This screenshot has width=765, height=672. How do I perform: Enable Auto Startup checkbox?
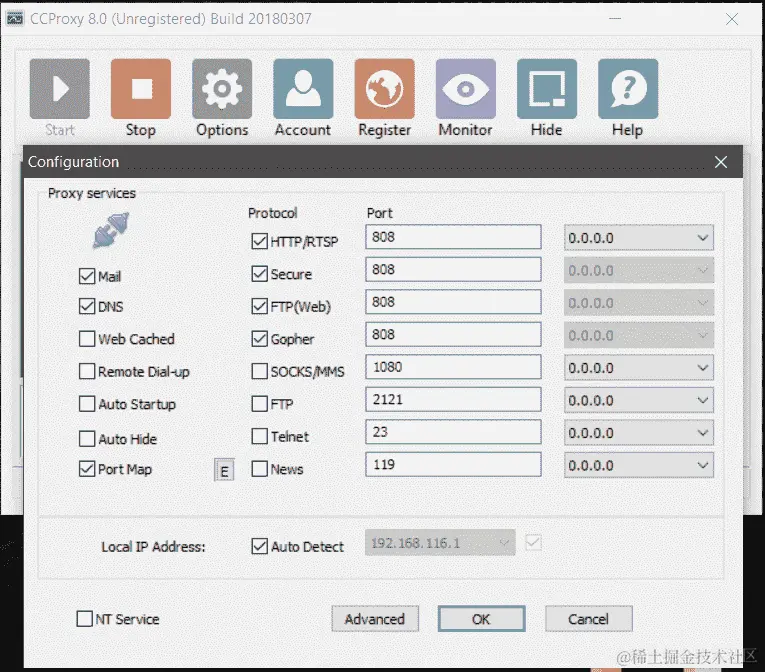coord(87,404)
